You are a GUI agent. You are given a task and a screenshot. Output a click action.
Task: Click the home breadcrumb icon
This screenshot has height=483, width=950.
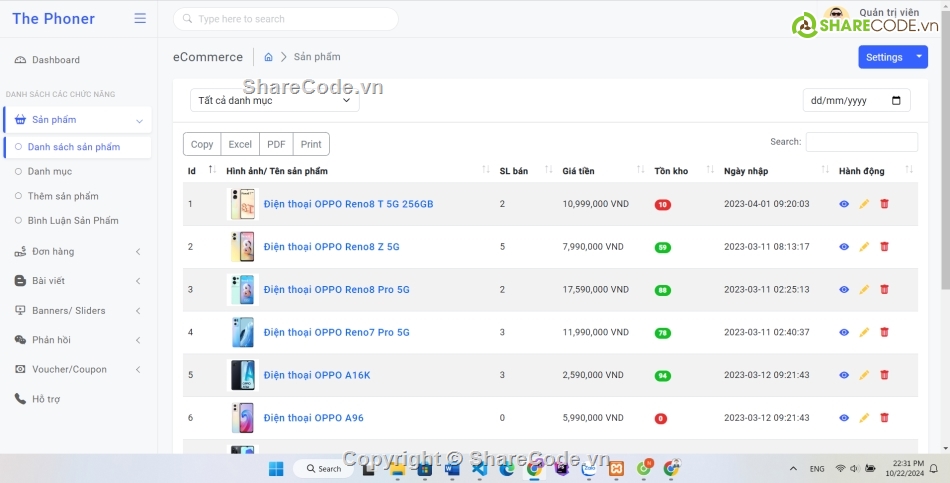[268, 57]
